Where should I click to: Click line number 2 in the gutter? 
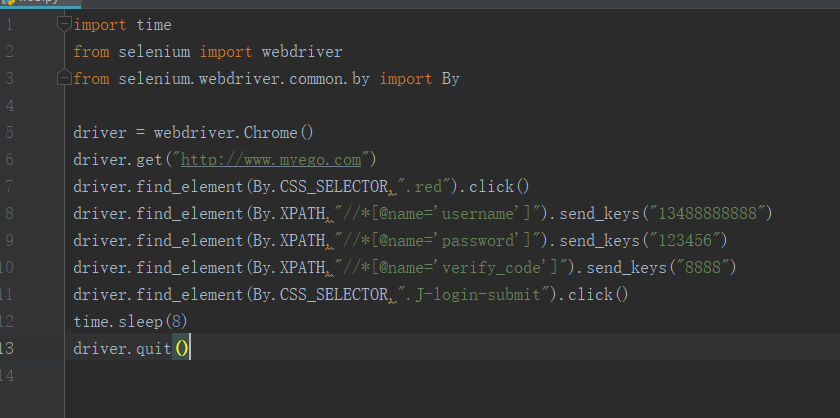[9, 51]
